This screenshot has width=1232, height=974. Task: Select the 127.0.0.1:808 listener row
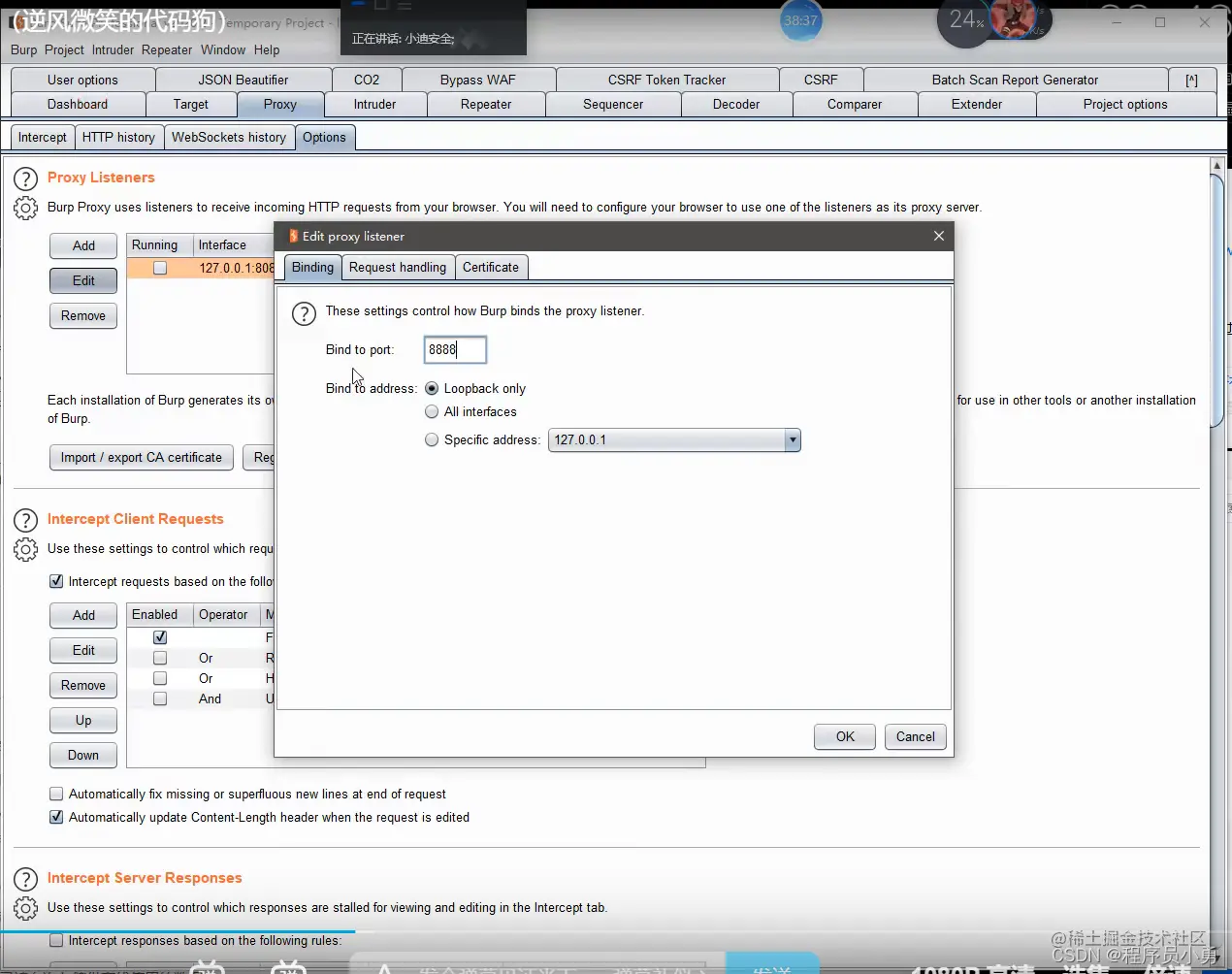point(201,268)
